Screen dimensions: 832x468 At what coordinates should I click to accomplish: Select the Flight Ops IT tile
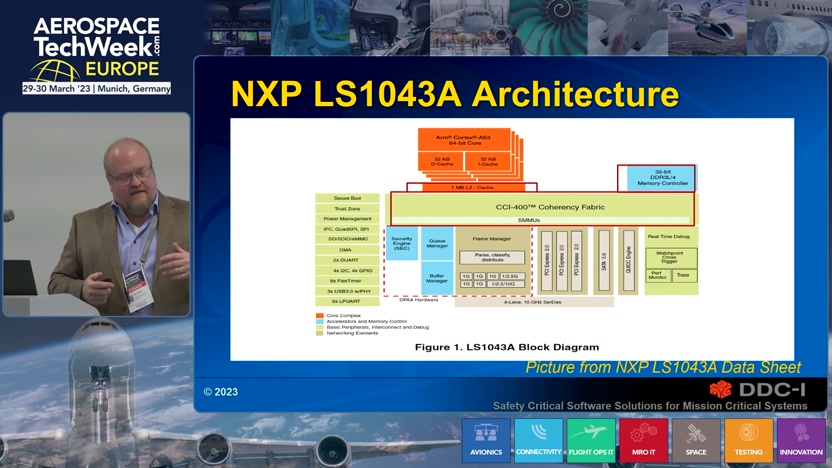tap(591, 440)
